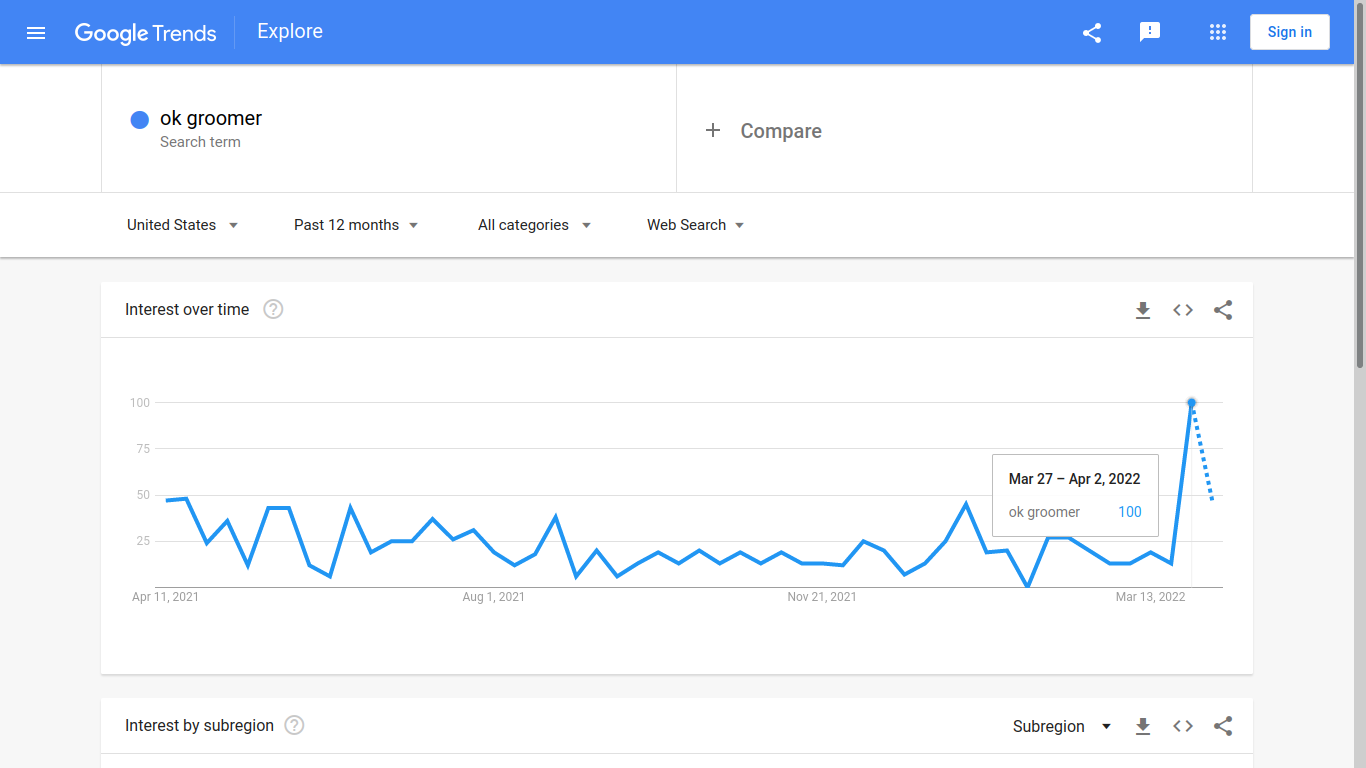The height and width of the screenshot is (768, 1366).
Task: Send feedback using the header icon
Action: click(x=1150, y=32)
